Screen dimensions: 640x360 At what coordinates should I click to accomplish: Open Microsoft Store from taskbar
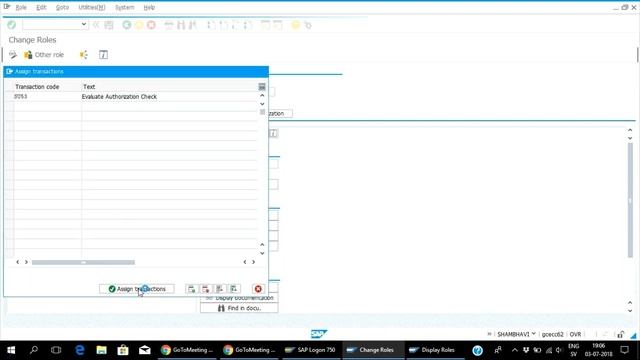coord(123,350)
